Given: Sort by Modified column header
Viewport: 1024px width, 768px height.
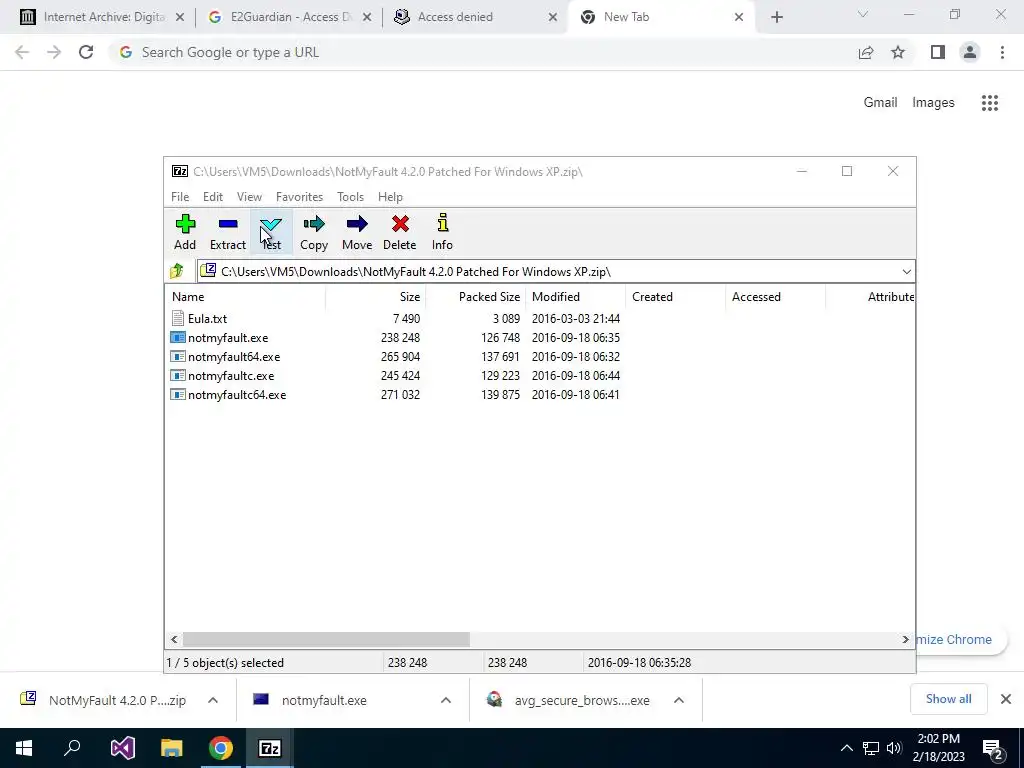Looking at the screenshot, I should [x=575, y=296].
